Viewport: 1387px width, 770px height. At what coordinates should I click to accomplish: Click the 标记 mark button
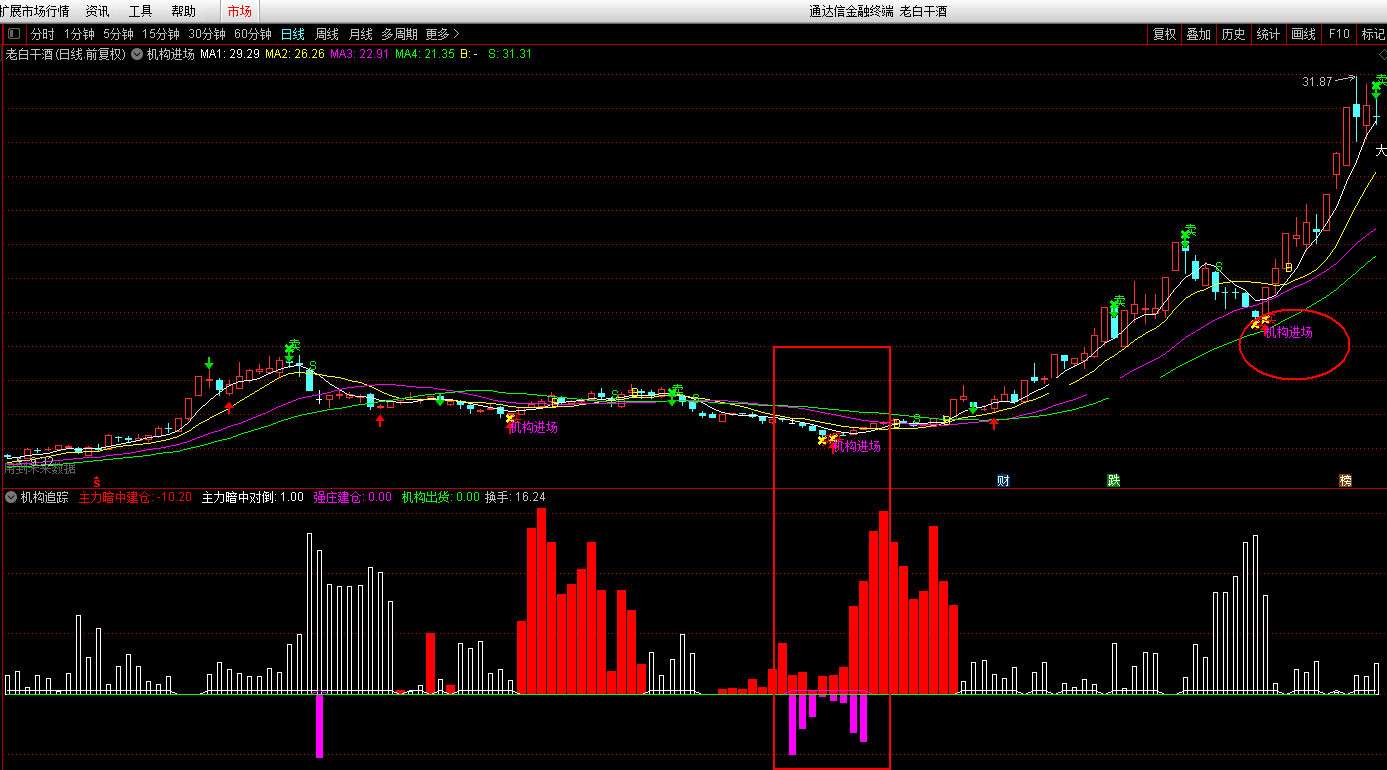click(1373, 34)
